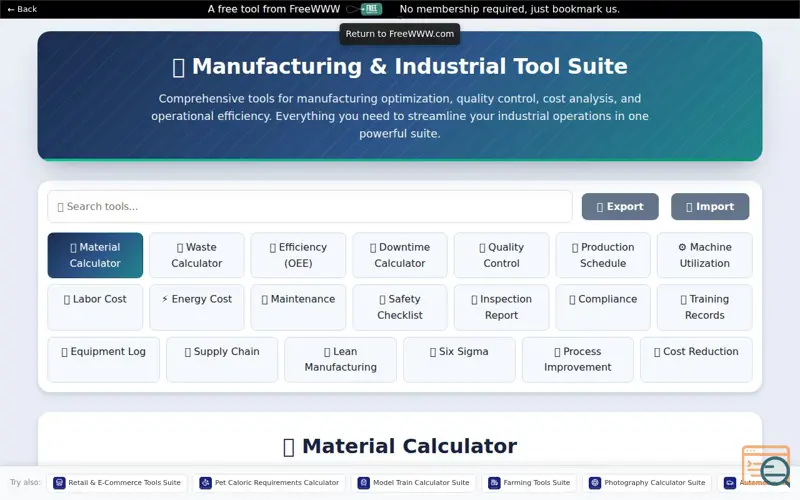Click the green FREE tag icon
Screen dimensions: 800x500
click(371, 9)
